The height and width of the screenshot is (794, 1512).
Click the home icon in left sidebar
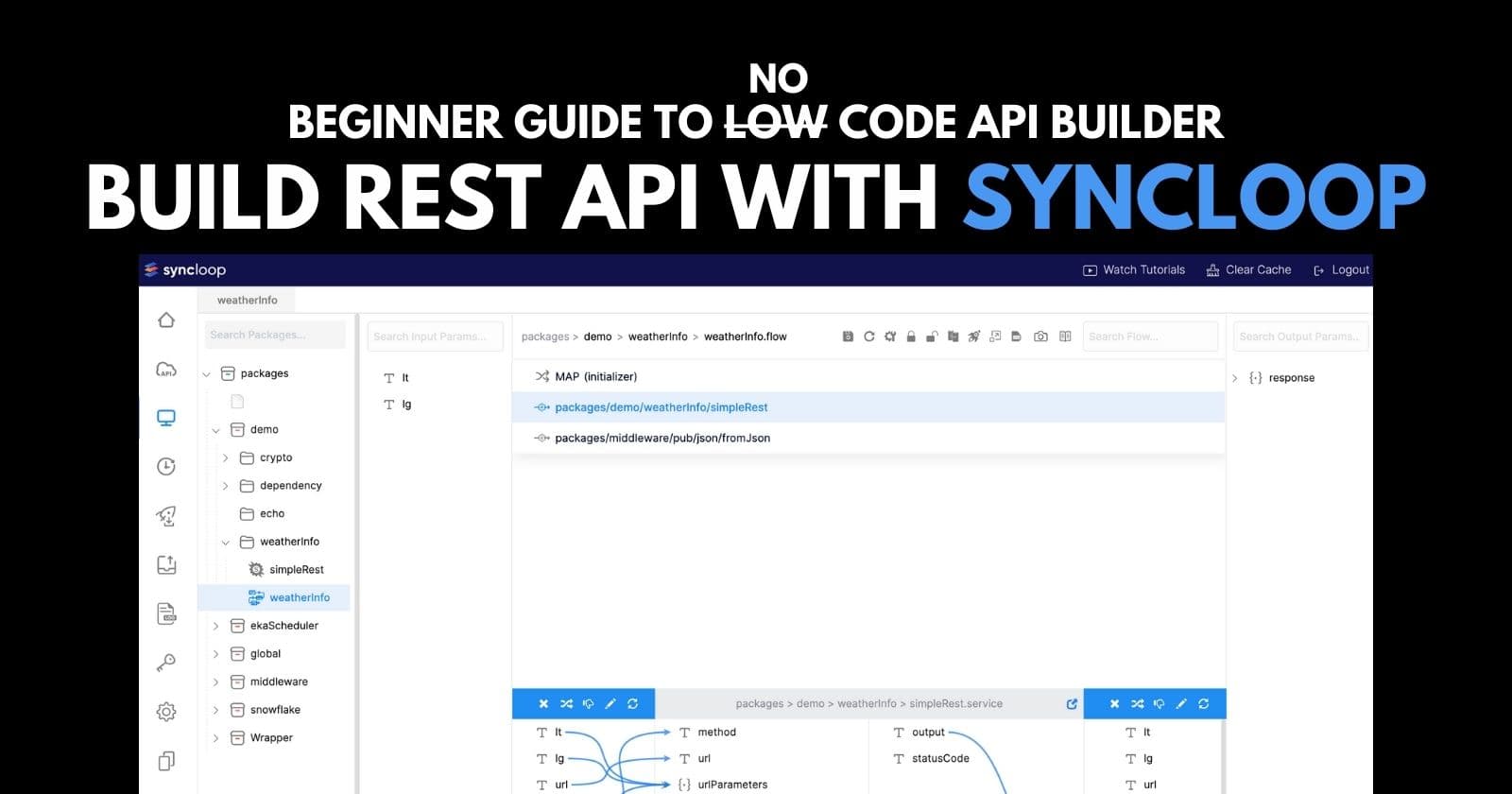(x=166, y=320)
